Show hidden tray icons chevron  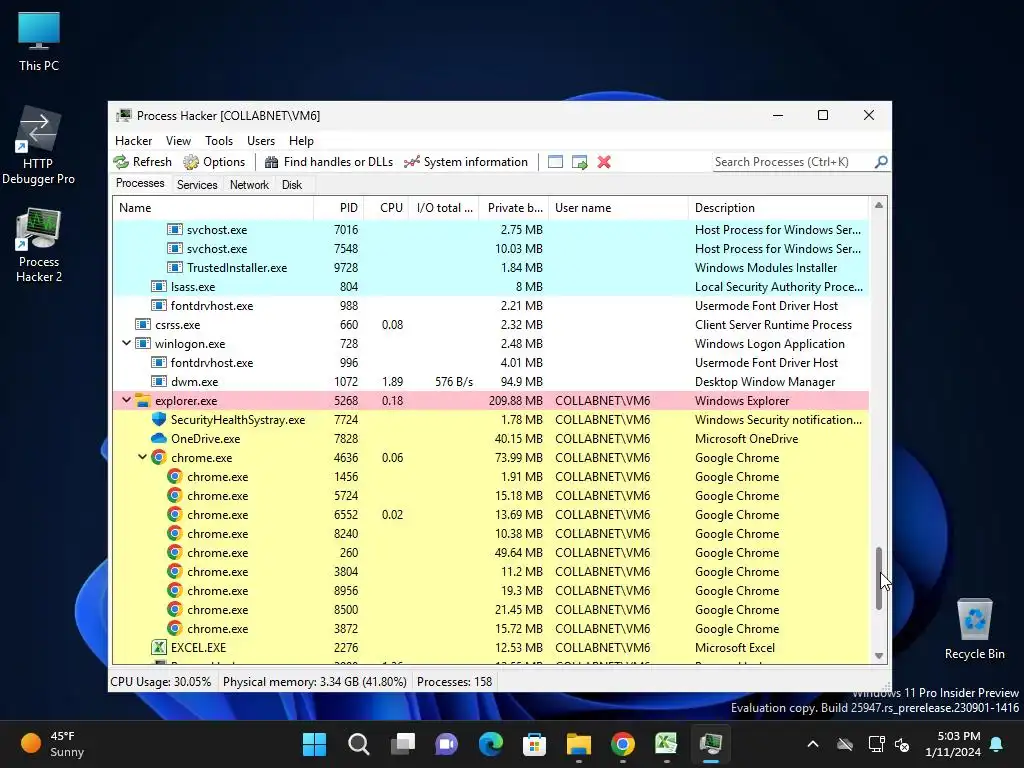[x=813, y=744]
